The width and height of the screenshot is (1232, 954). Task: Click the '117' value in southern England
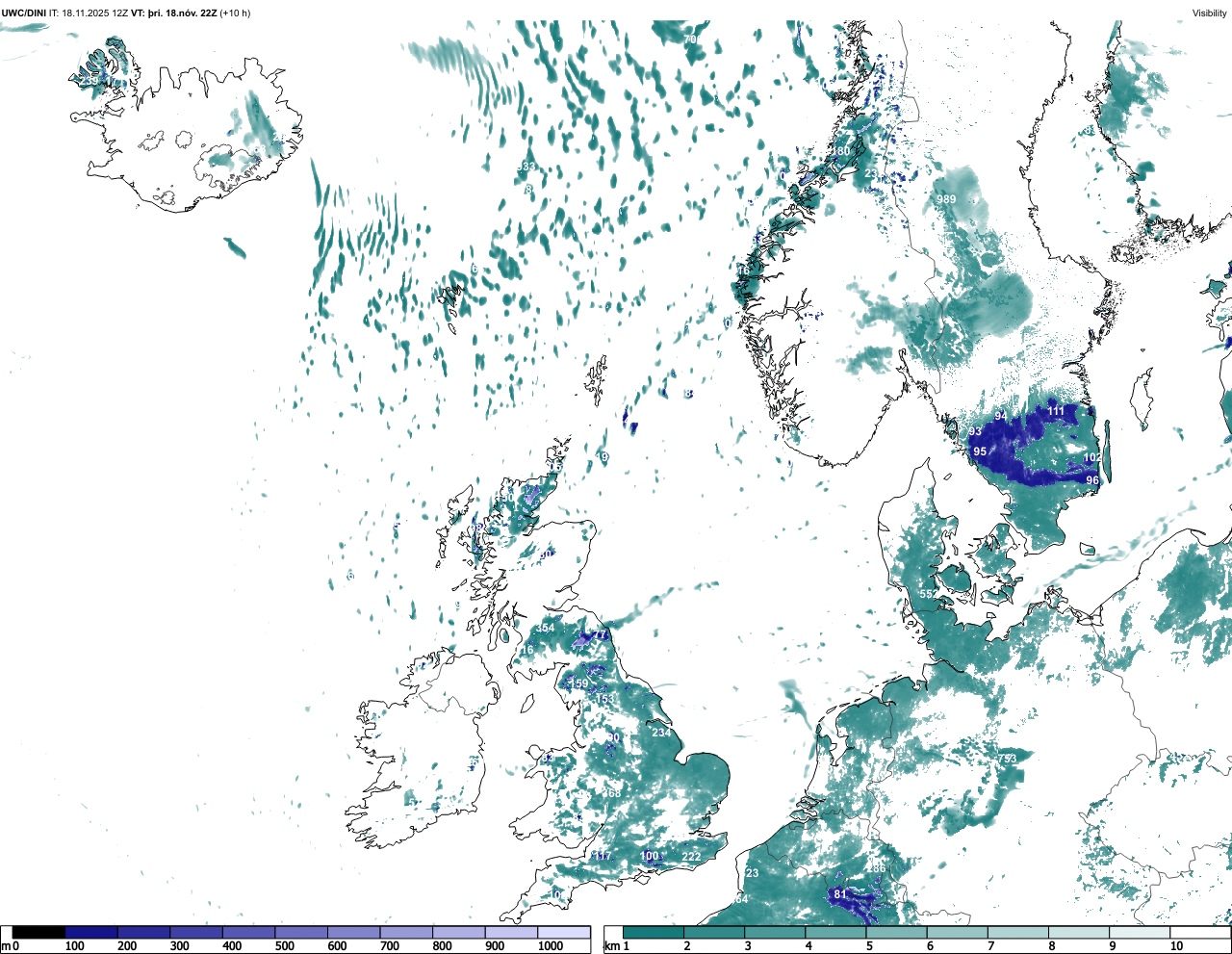[x=603, y=857]
